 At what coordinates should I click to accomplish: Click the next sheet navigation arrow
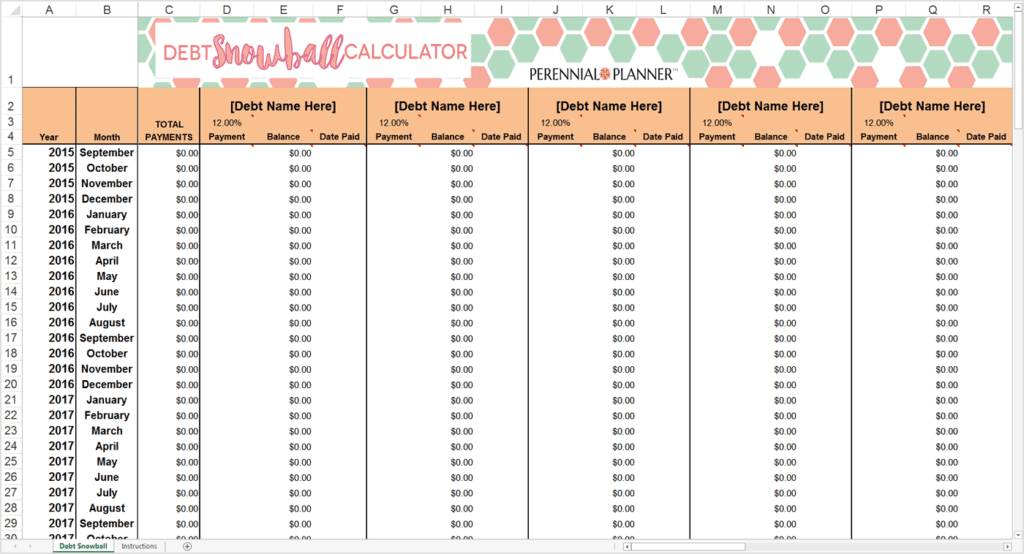coord(30,546)
